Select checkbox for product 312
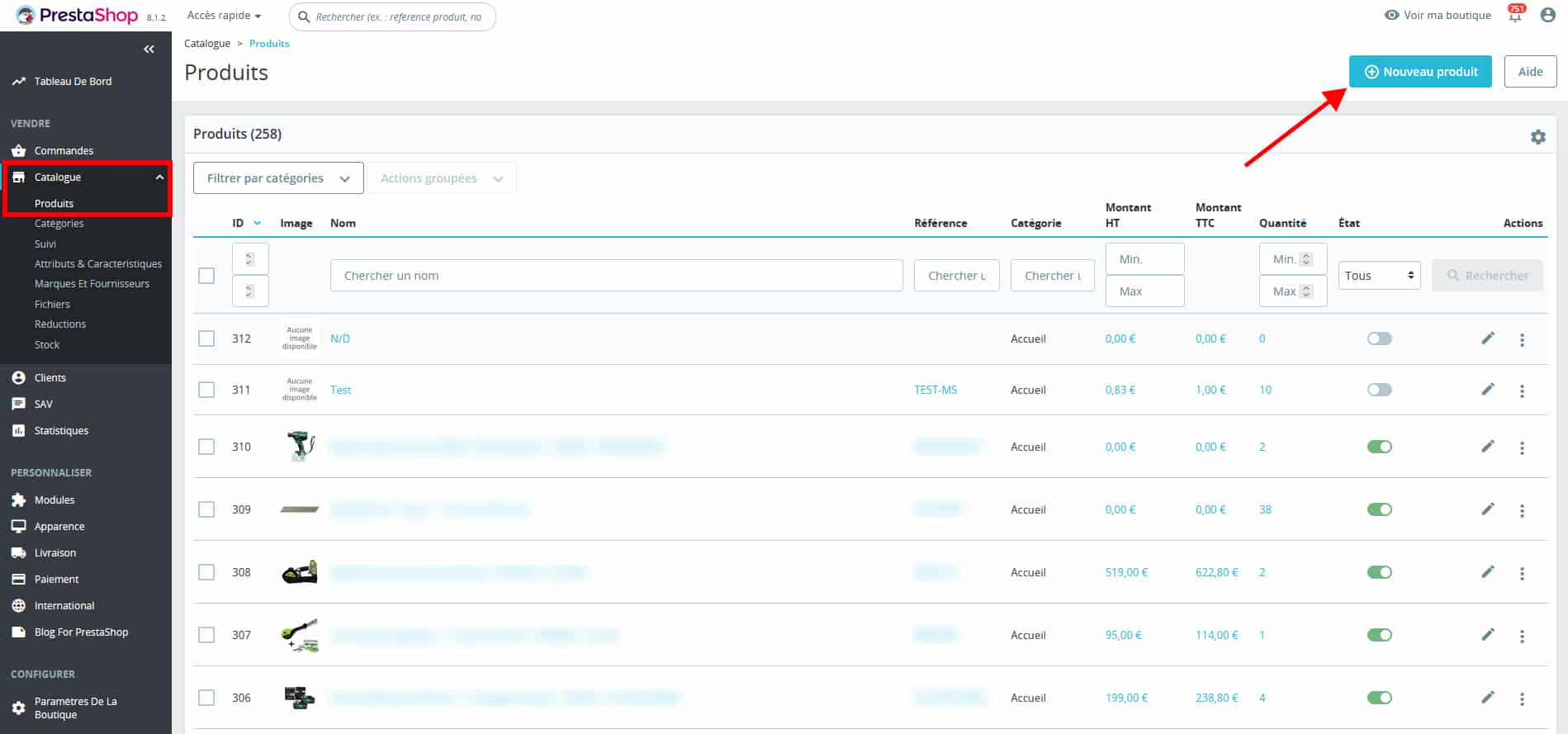Viewport: 1568px width, 734px height. (x=206, y=339)
